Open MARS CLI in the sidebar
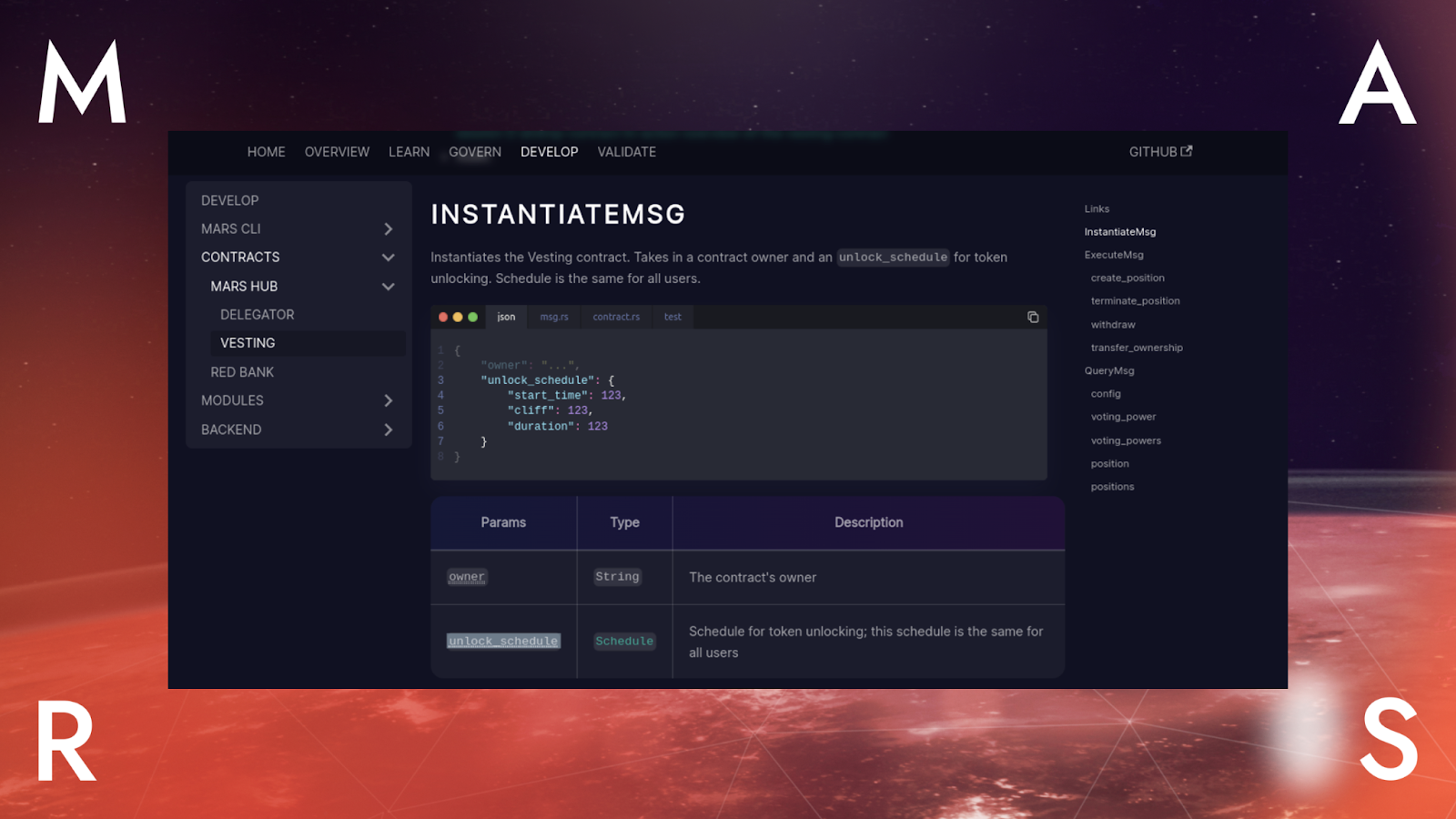 [230, 229]
